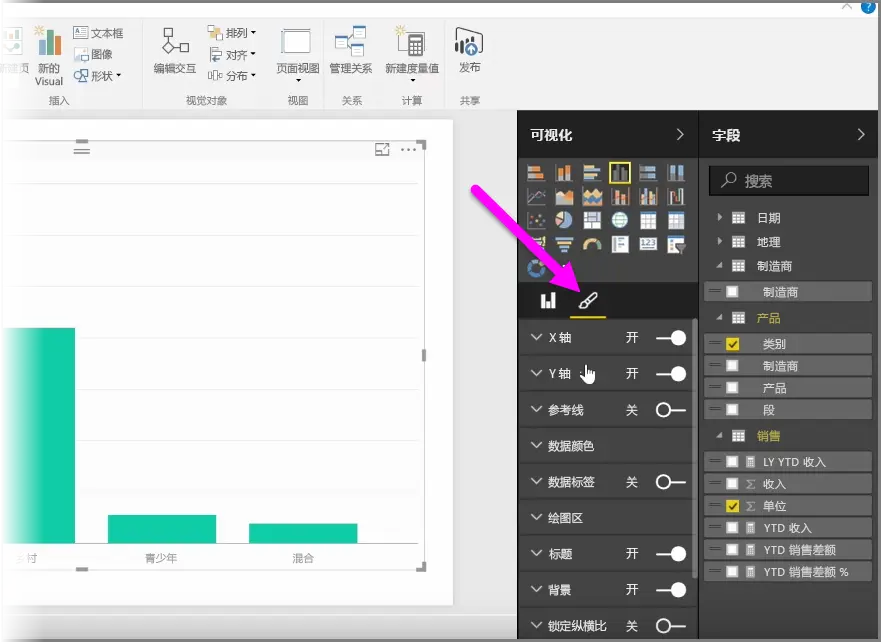Select the 123 card visualization
Viewport: 881px width, 642px height.
pyautogui.click(x=648, y=244)
